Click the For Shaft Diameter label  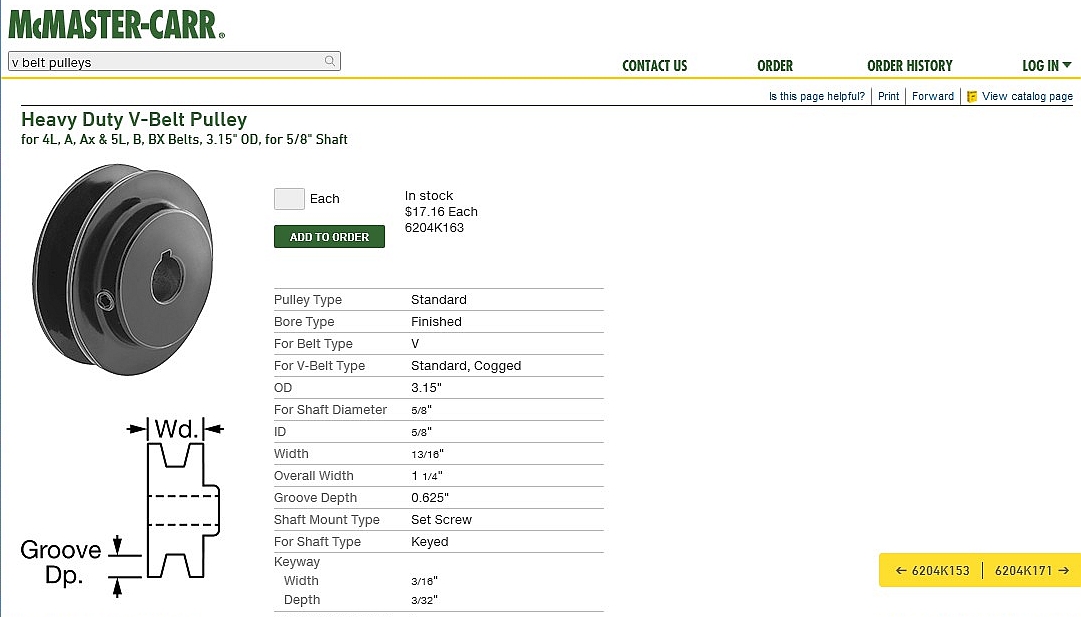point(330,410)
